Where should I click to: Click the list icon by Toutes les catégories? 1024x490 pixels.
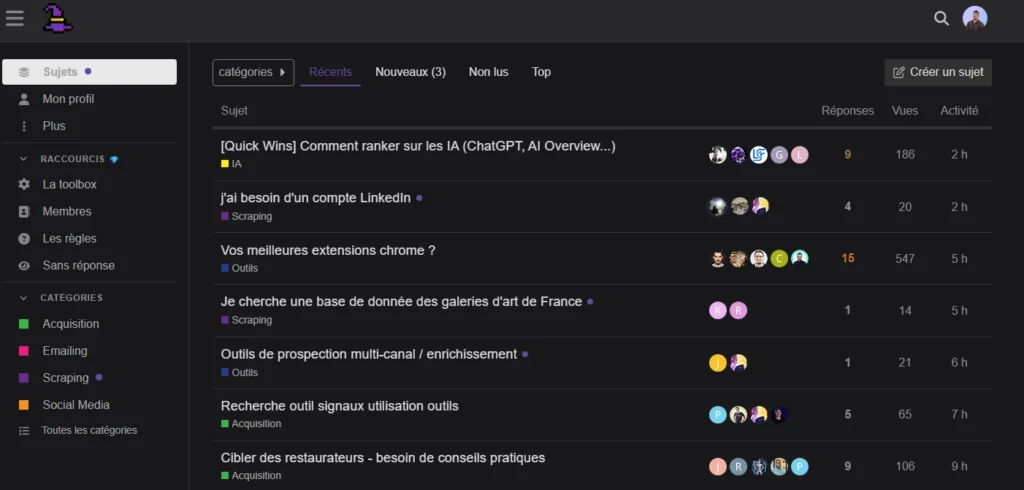24,431
